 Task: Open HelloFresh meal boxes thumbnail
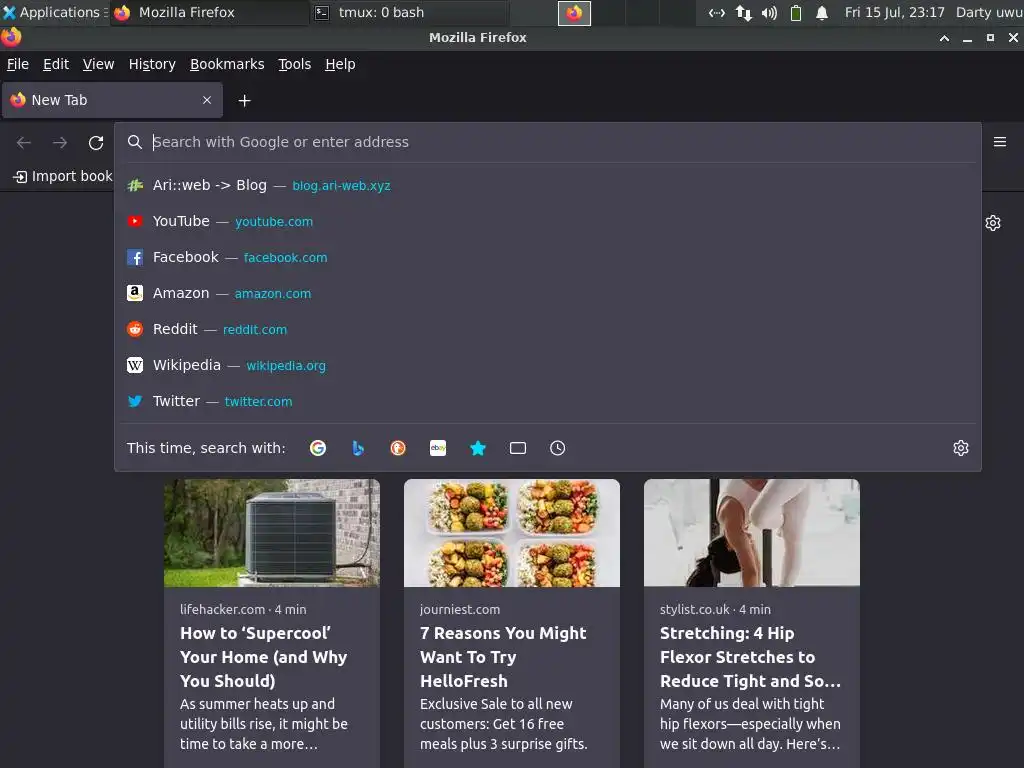click(x=512, y=533)
